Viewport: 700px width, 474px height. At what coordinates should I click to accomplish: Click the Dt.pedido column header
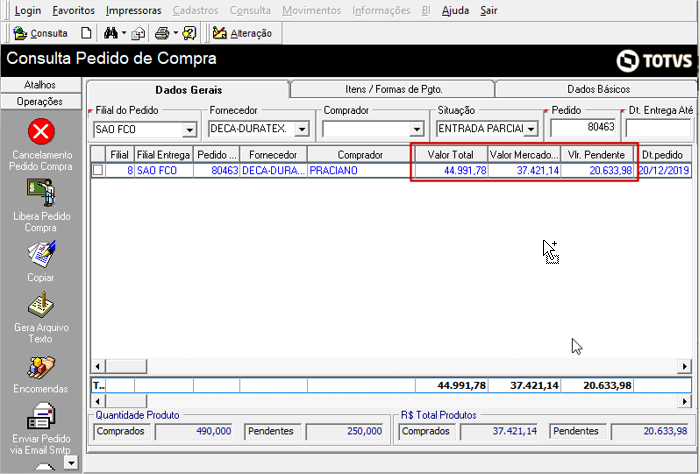662,155
